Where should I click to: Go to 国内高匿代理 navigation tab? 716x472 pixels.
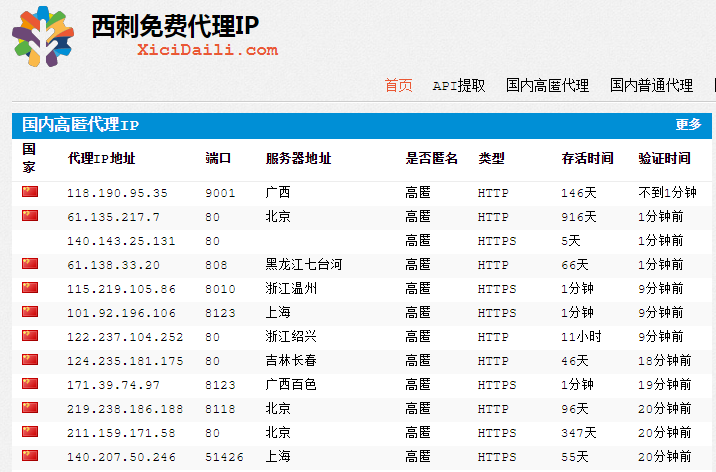click(x=547, y=85)
